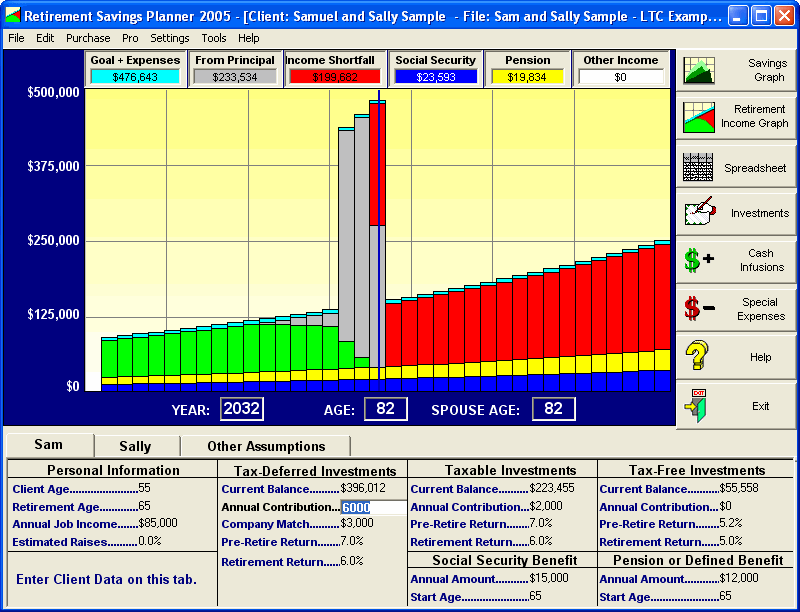Select the Company Match value $3,000
This screenshot has height=612, width=800.
pyautogui.click(x=357, y=523)
